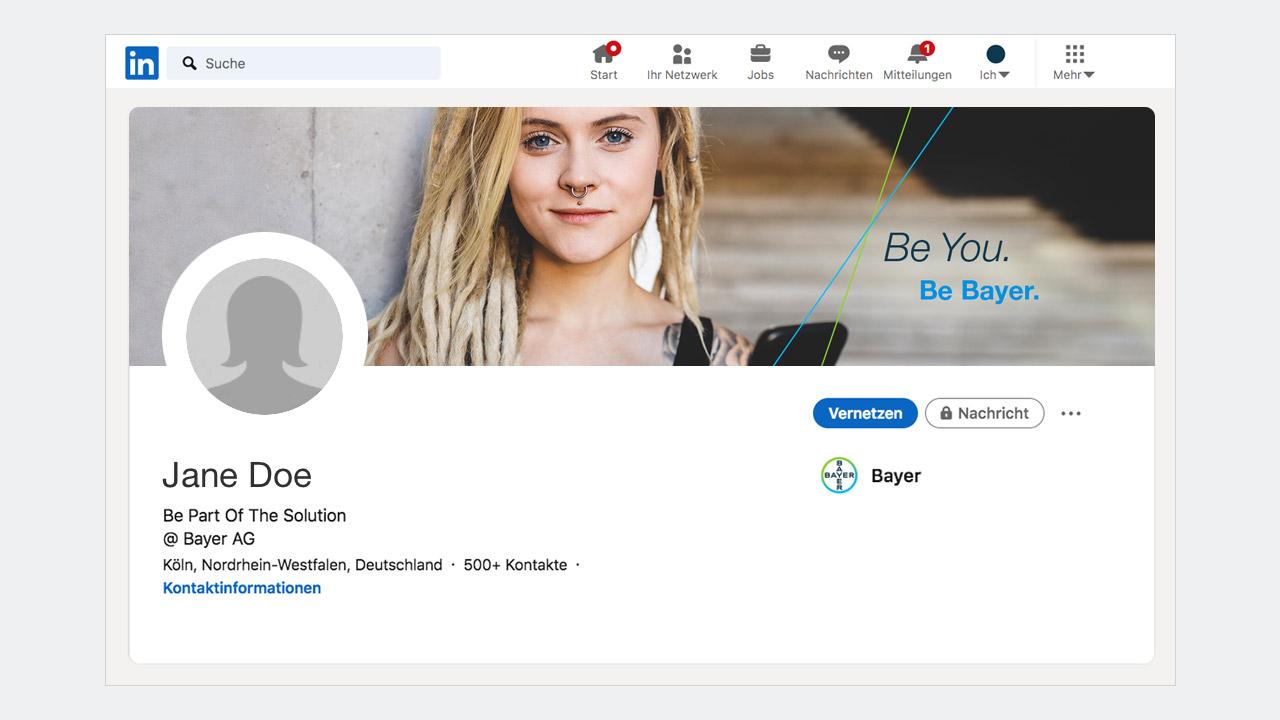Click the locked Nachricht button
The image size is (1280, 720).
984,413
